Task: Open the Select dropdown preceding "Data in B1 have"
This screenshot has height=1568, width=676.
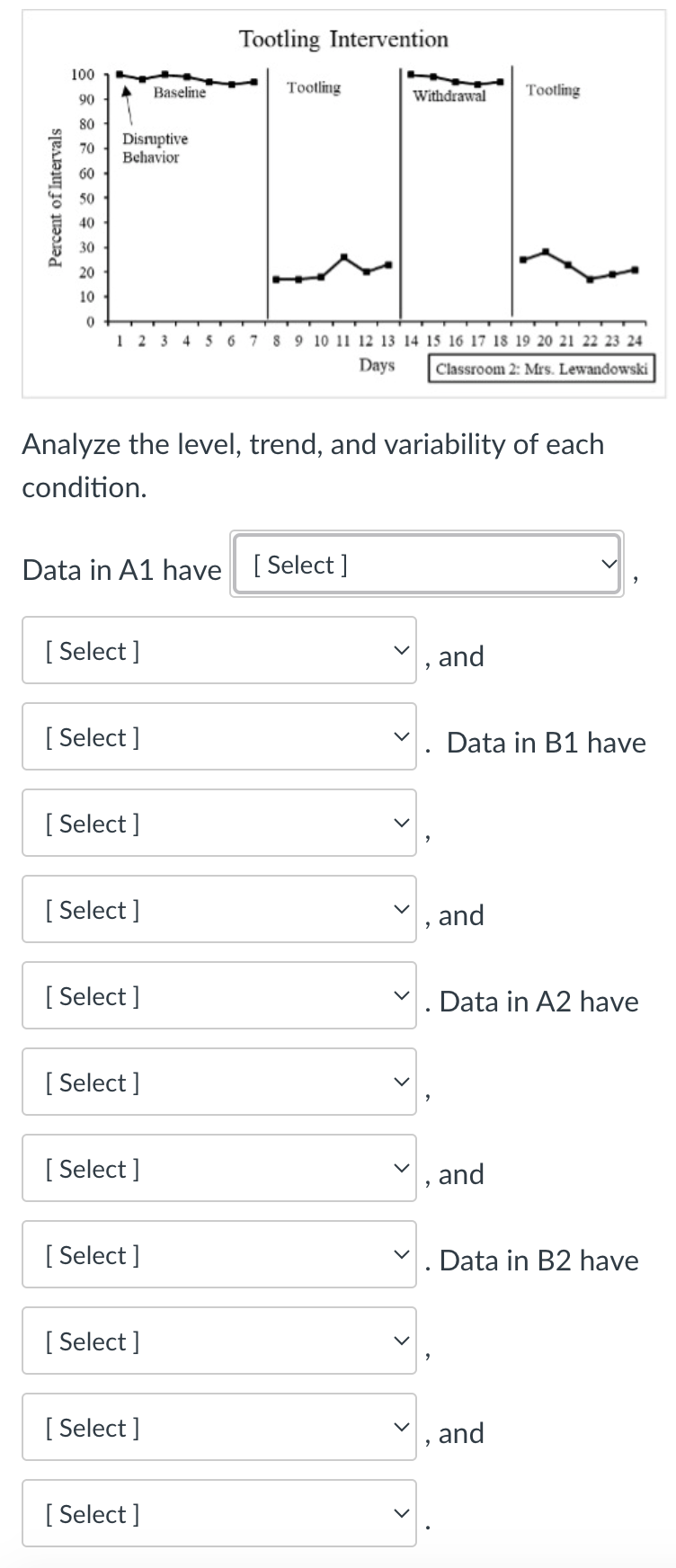Action: pos(218,736)
